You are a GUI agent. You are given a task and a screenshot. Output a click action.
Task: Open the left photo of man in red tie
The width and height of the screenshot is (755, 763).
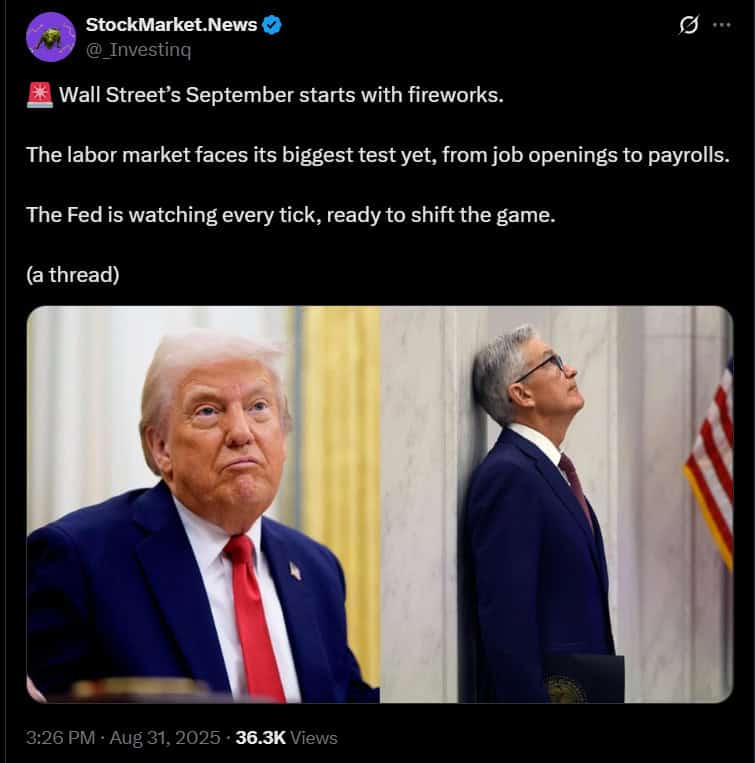pos(203,504)
